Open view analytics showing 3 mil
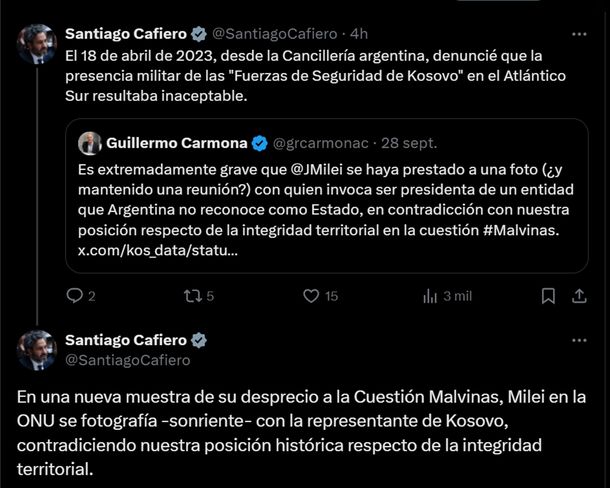This screenshot has height=488, width=610. pyautogui.click(x=431, y=295)
